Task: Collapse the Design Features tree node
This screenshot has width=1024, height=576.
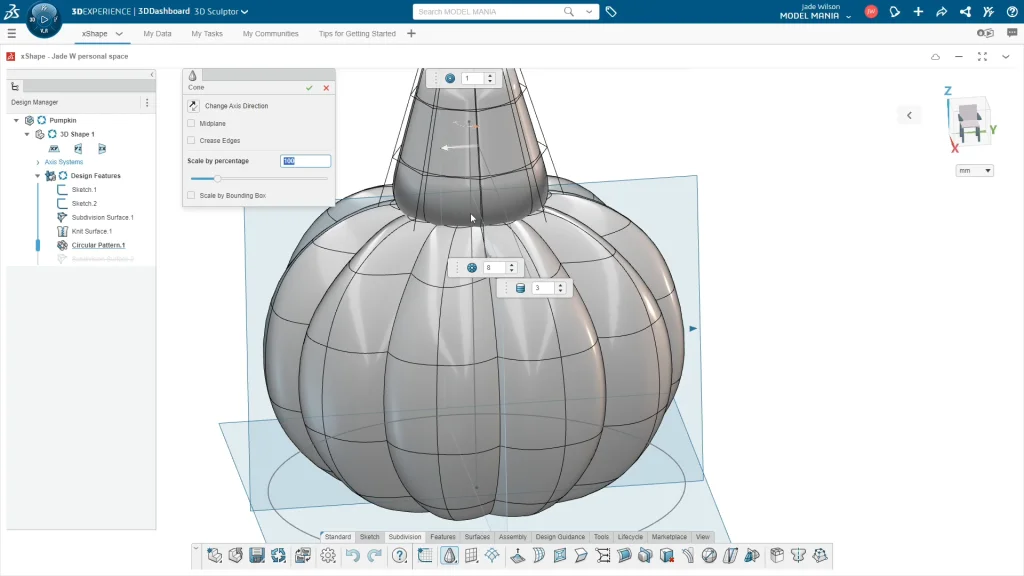Action: tap(38, 176)
